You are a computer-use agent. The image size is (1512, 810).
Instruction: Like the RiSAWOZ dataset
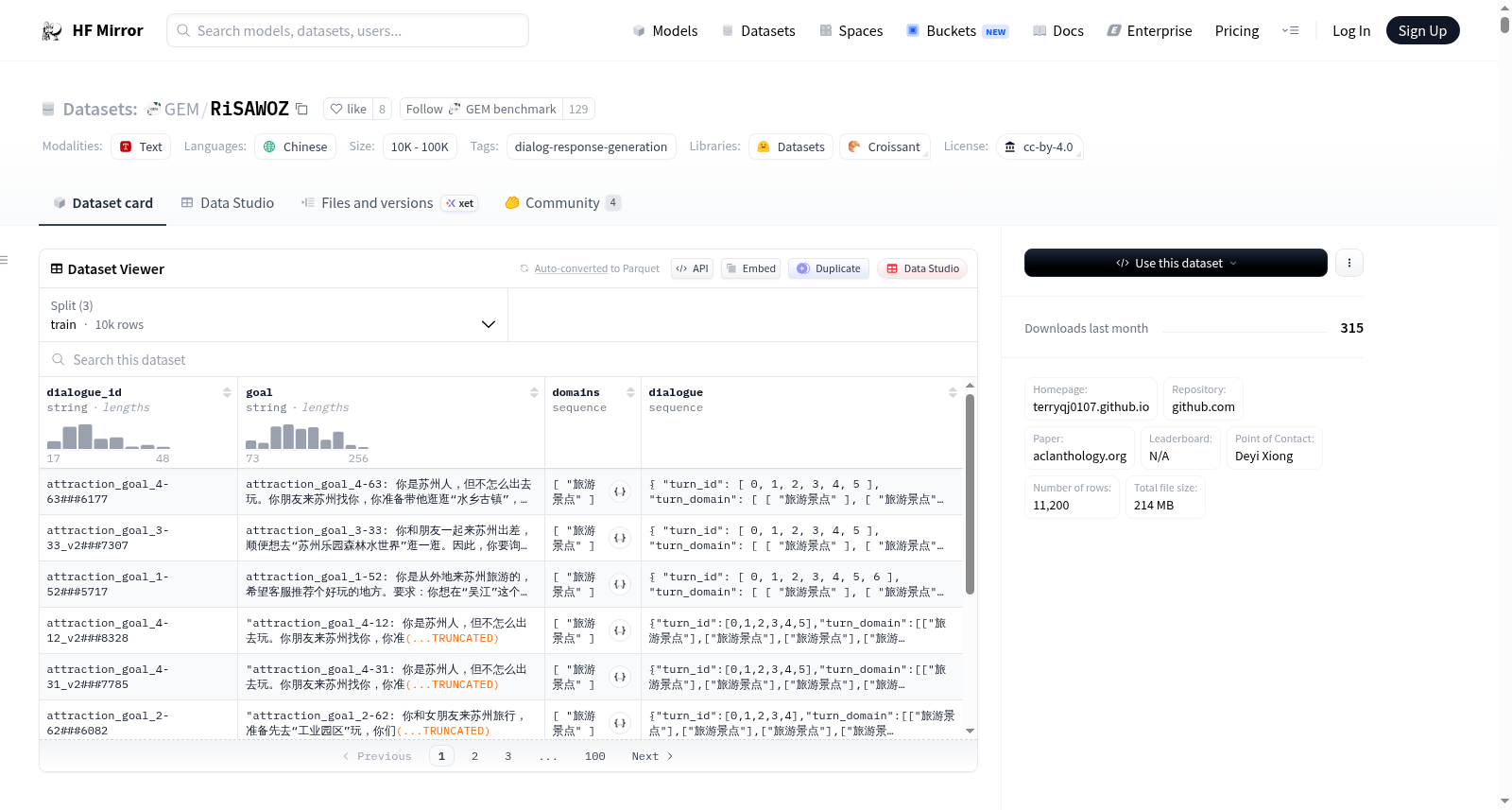point(348,109)
